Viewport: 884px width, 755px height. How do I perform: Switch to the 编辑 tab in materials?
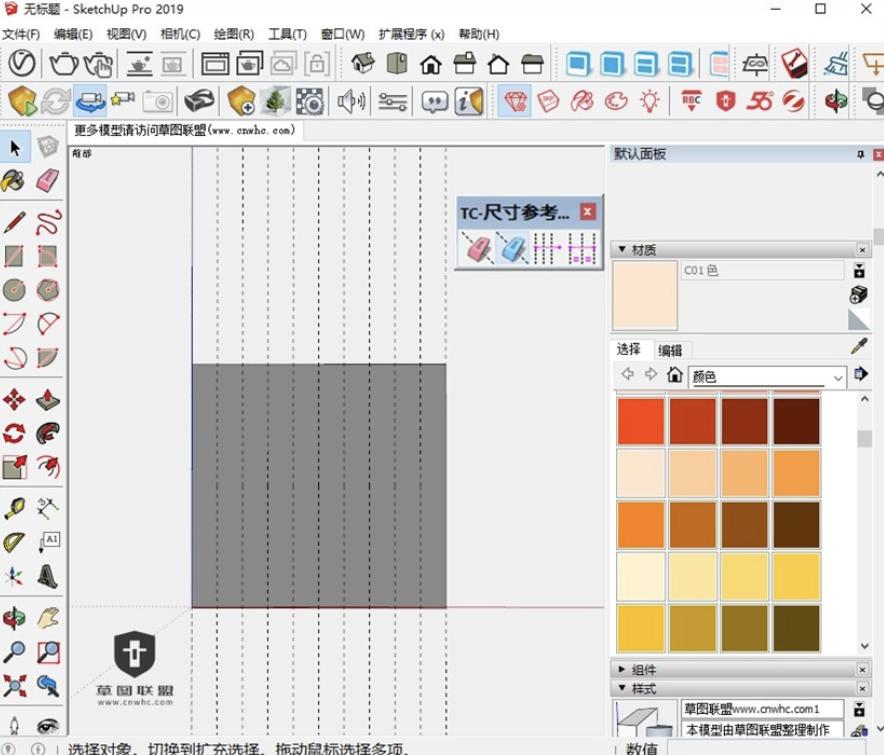[670, 350]
